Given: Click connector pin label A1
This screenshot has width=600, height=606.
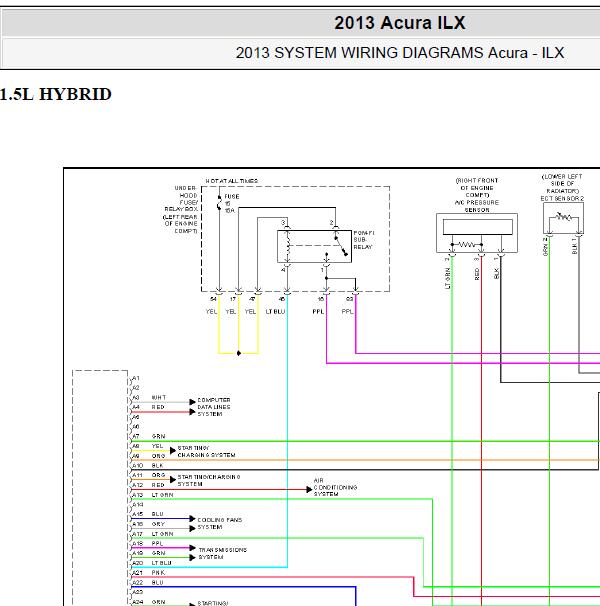Looking at the screenshot, I should [136, 378].
